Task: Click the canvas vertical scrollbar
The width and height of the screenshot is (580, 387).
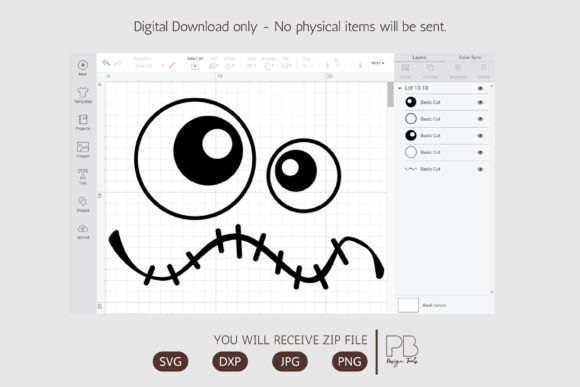Action: (390, 94)
